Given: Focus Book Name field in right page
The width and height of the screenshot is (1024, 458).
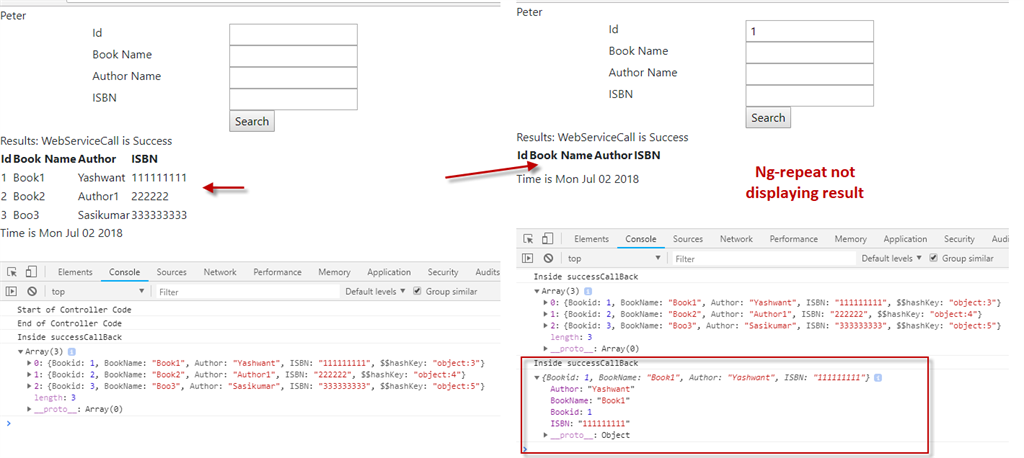Looking at the screenshot, I should coord(810,52).
